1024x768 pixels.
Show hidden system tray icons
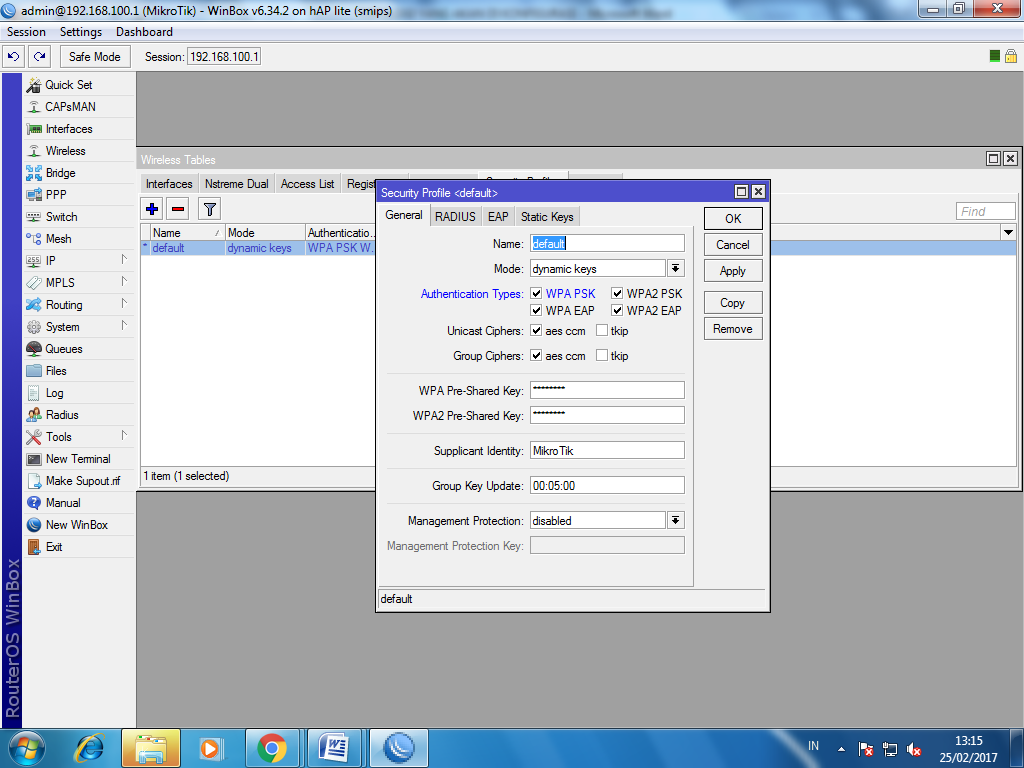(841, 749)
